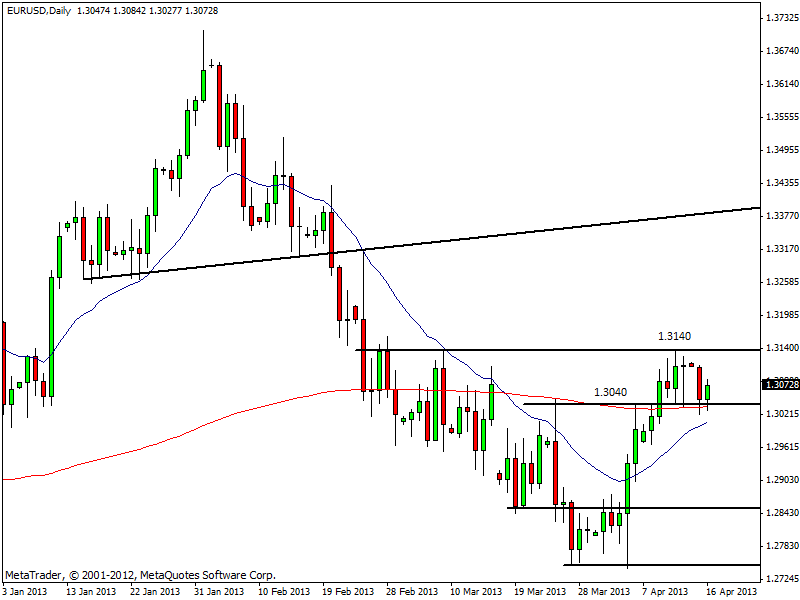Click the 3 Jan 2013 date label

pyautogui.click(x=24, y=591)
